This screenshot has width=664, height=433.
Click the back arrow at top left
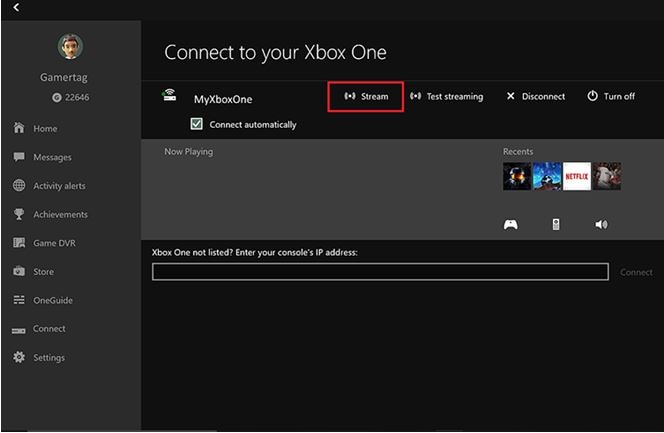tap(16, 7)
